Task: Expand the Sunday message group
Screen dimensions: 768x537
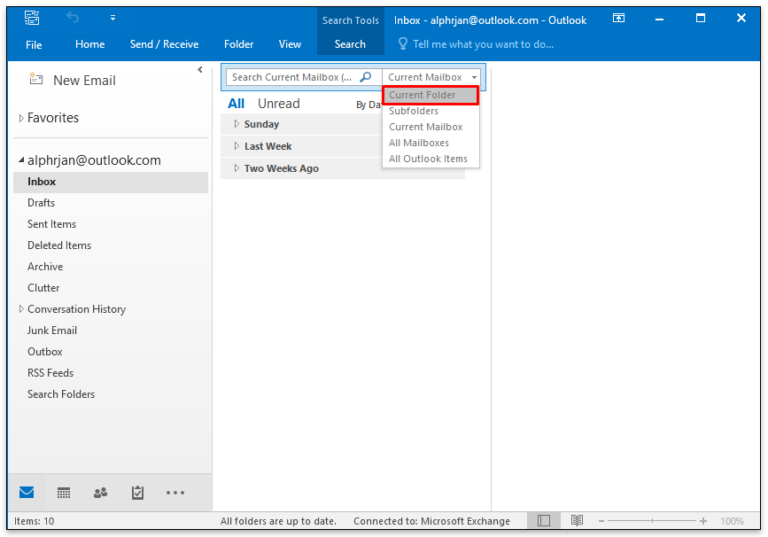Action: point(237,124)
